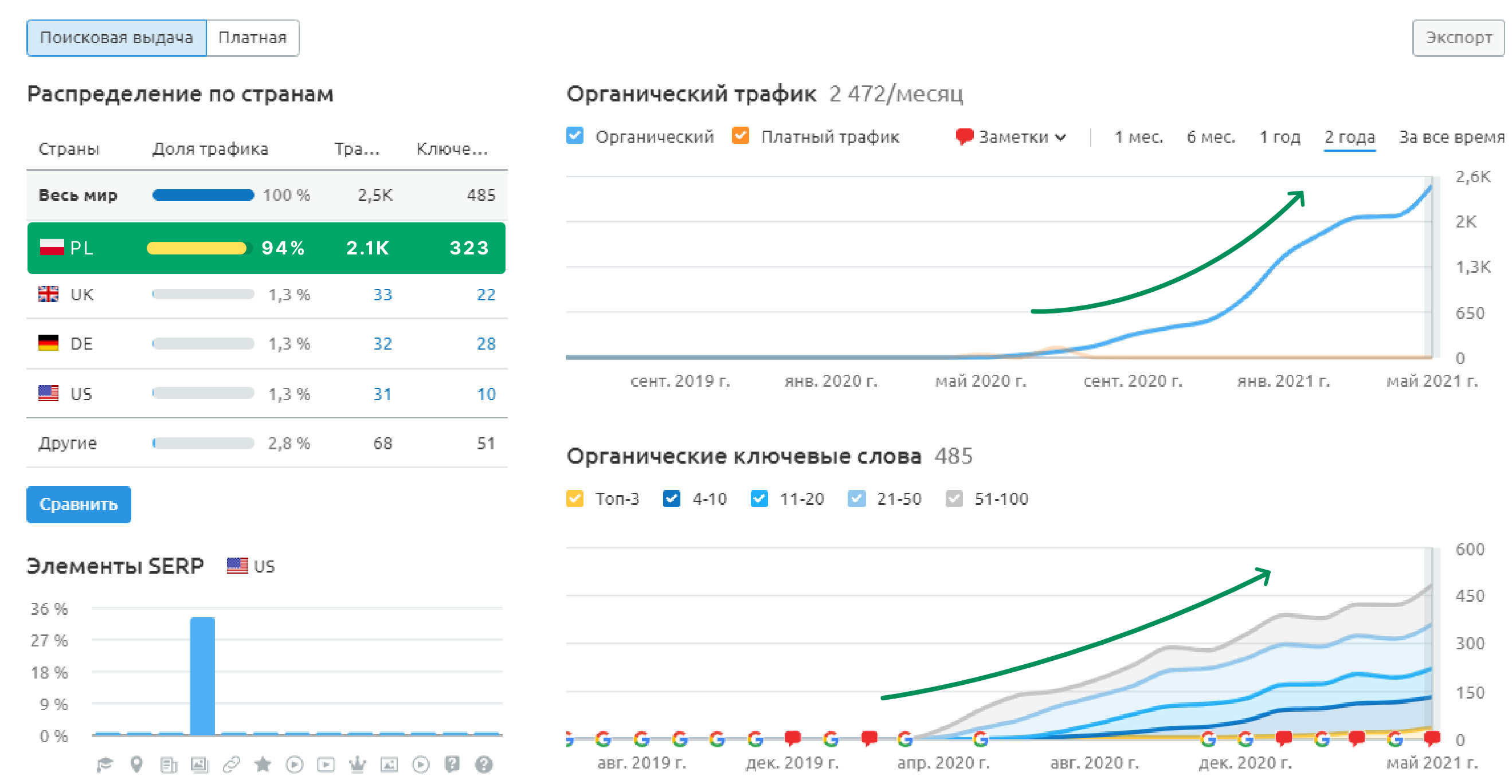The image size is (1512, 784).
Task: Switch to the Платная tab
Action: point(252,38)
